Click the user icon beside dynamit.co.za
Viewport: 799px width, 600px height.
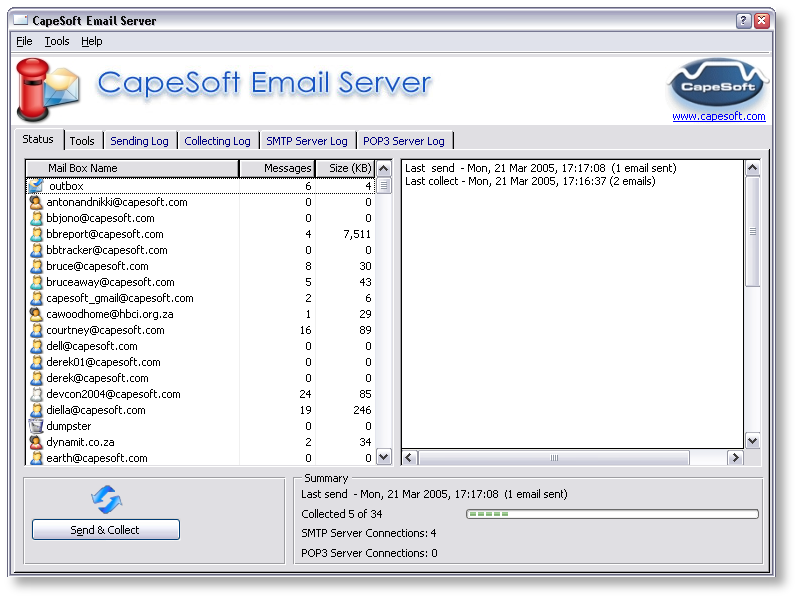click(36, 442)
